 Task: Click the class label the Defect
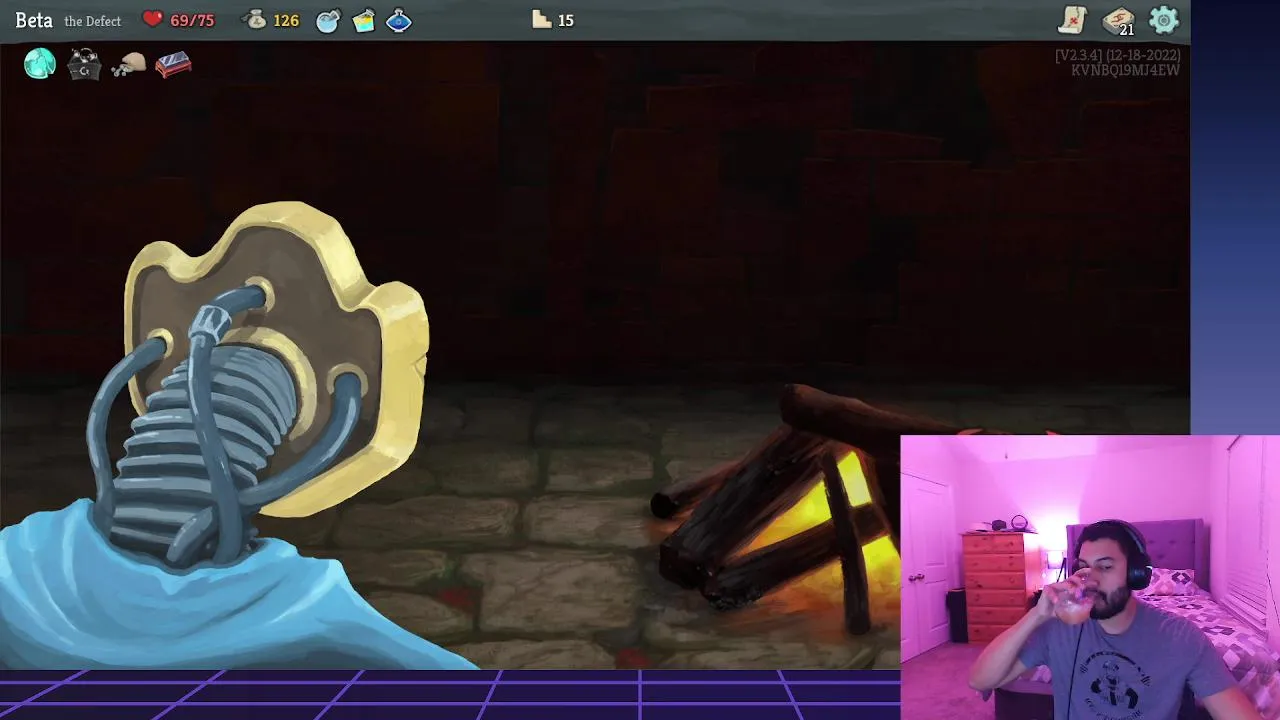coord(93,21)
